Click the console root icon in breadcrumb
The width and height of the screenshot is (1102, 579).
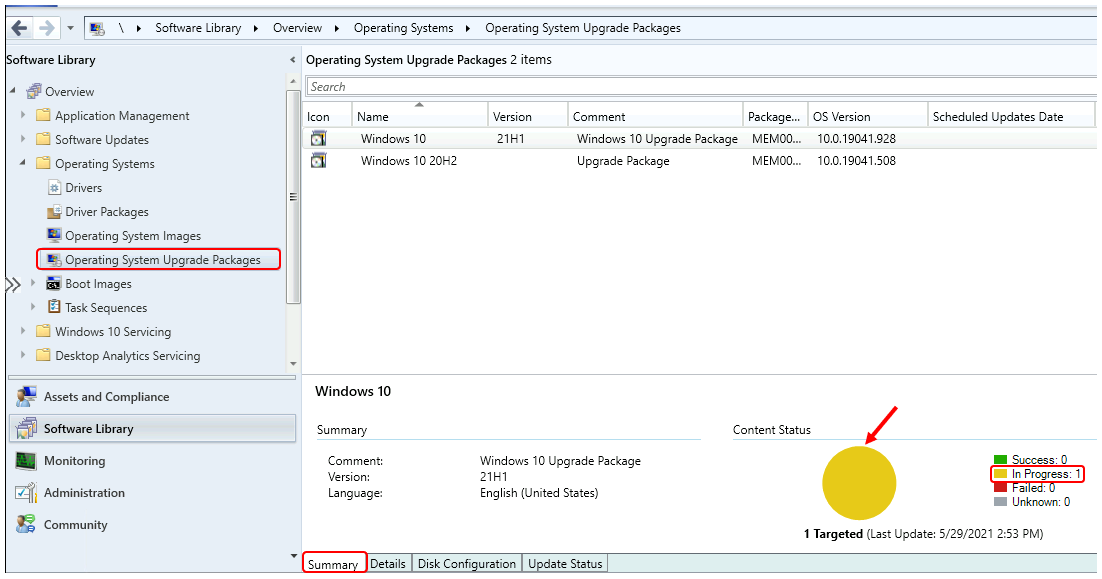point(97,28)
